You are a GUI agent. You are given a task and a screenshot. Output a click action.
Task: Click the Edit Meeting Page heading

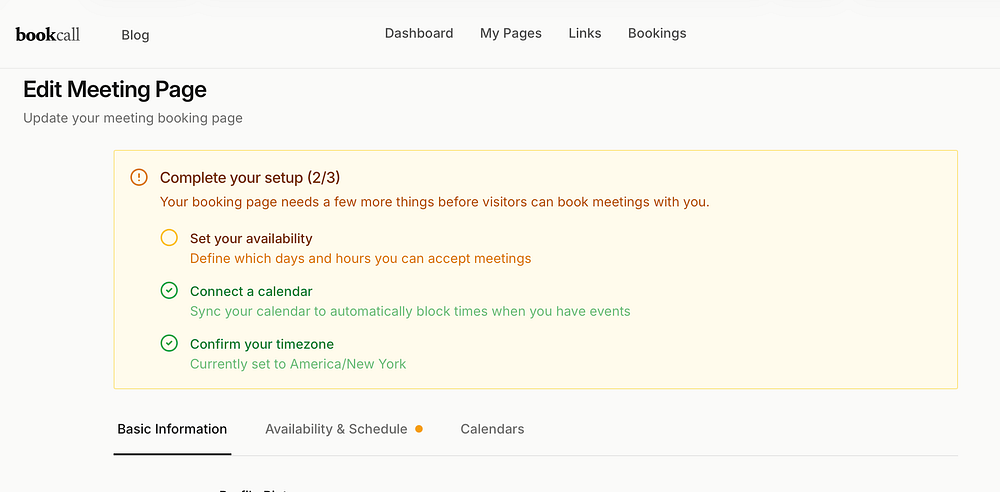115,90
